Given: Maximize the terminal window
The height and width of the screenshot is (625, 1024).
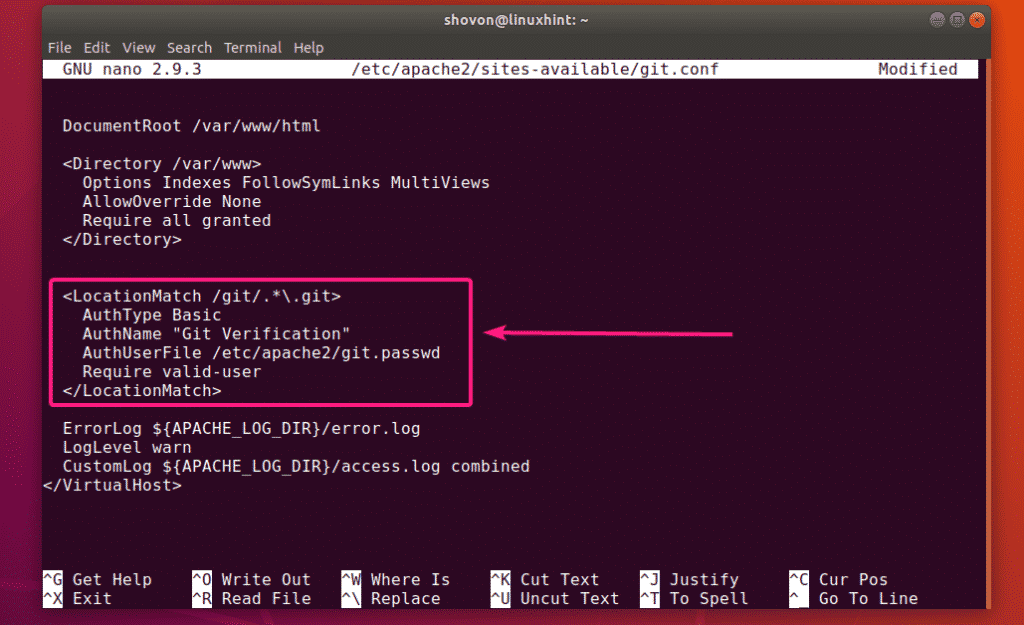Looking at the screenshot, I should pos(957,20).
